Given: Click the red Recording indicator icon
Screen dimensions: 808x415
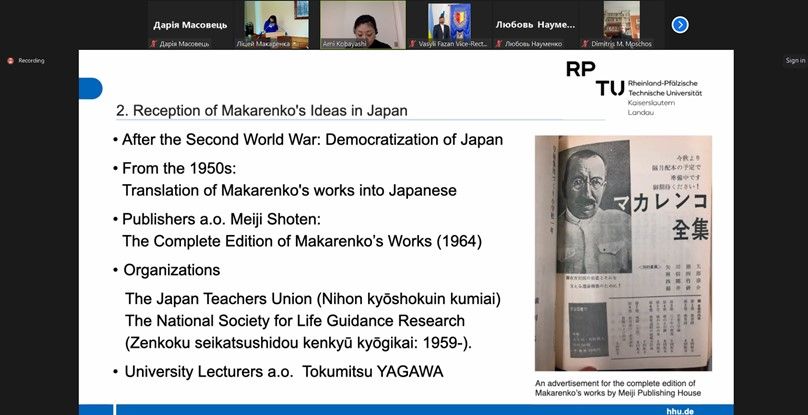Looking at the screenshot, I should pyautogui.click(x=11, y=61).
